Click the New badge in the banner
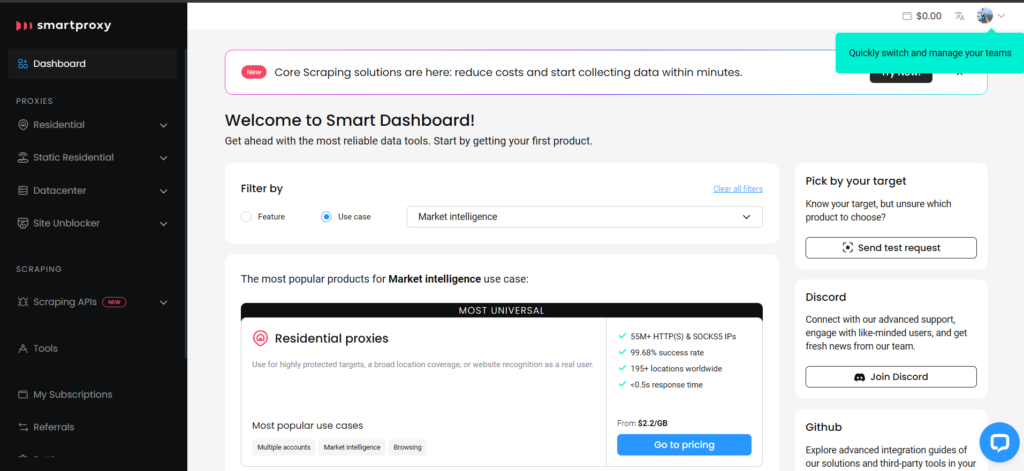Screen dimensions: 1024x471 [x=255, y=73]
